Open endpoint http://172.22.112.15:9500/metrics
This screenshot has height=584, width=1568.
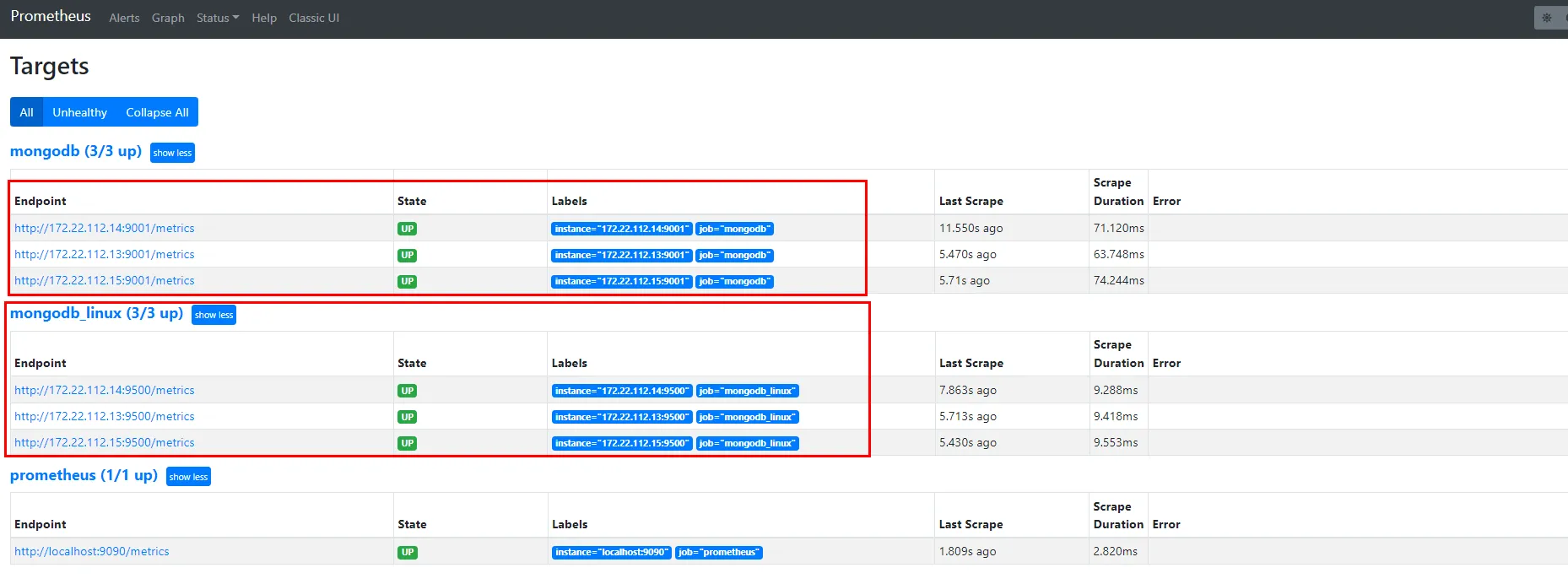(x=105, y=442)
